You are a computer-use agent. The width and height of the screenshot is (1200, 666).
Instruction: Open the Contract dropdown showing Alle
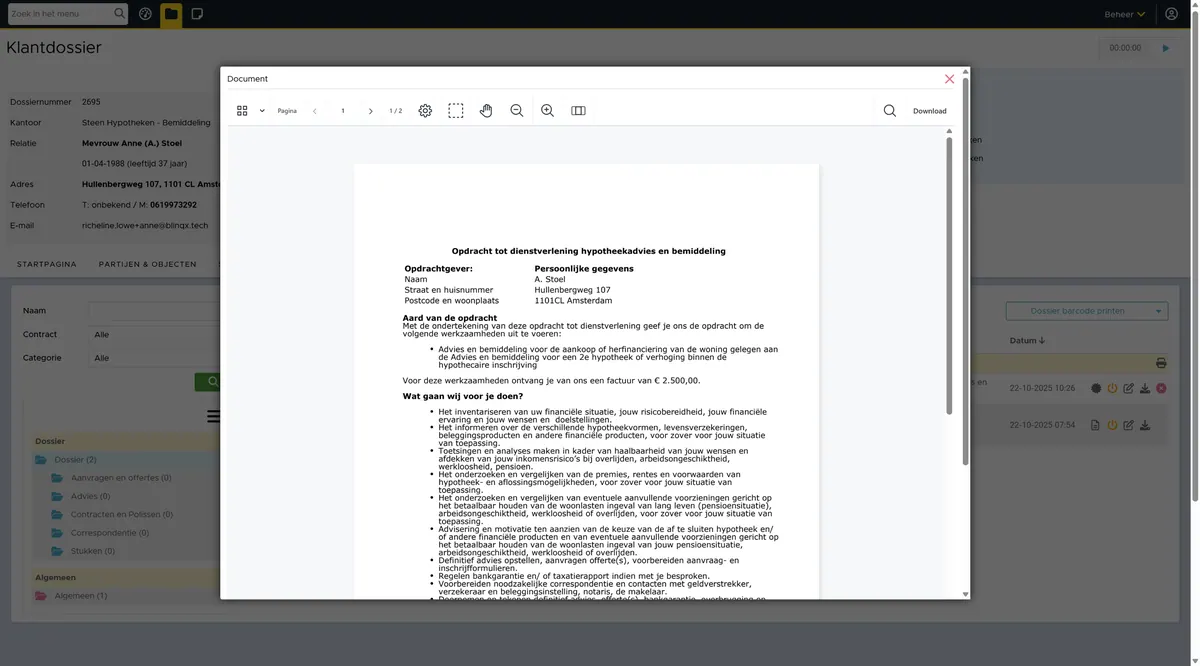click(x=155, y=334)
